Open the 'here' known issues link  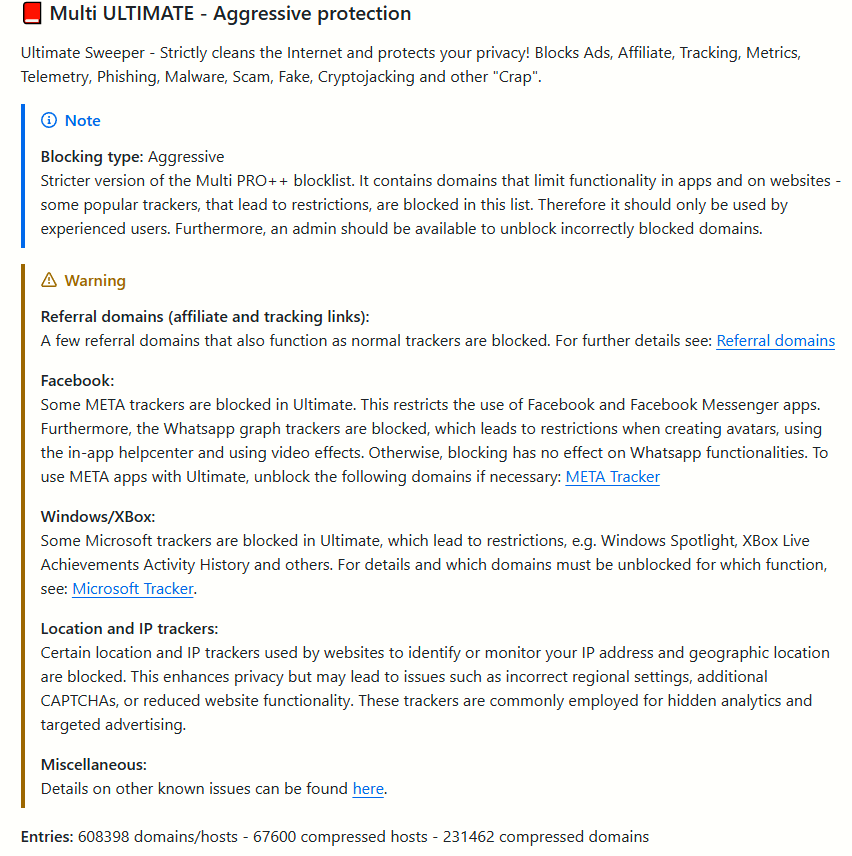[368, 788]
